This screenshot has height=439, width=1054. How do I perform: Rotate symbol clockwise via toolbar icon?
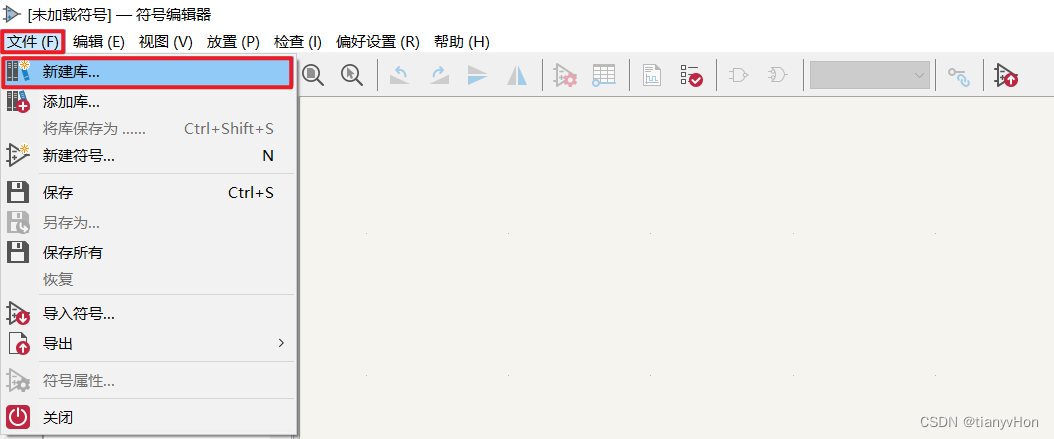(439, 75)
